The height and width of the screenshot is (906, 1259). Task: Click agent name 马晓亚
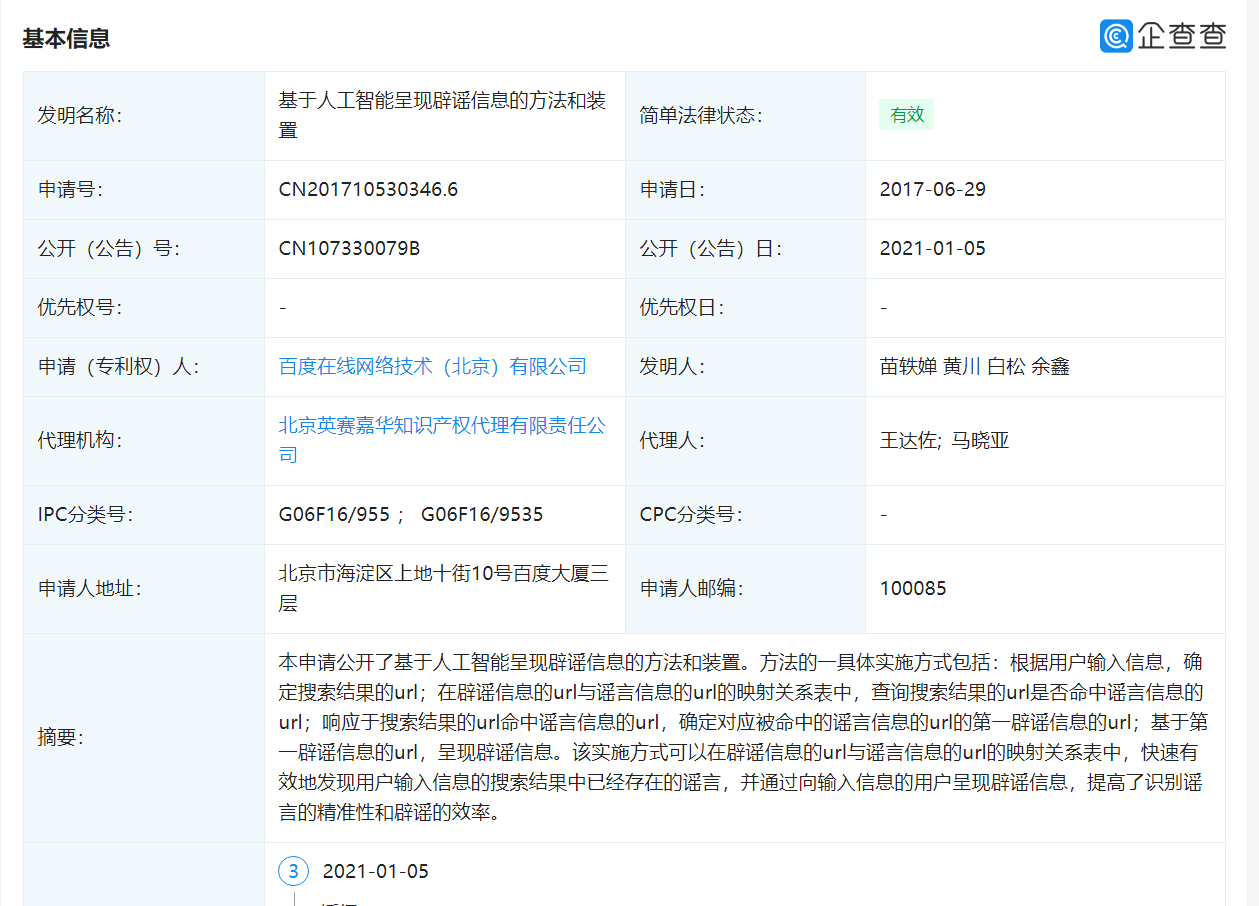(980, 440)
